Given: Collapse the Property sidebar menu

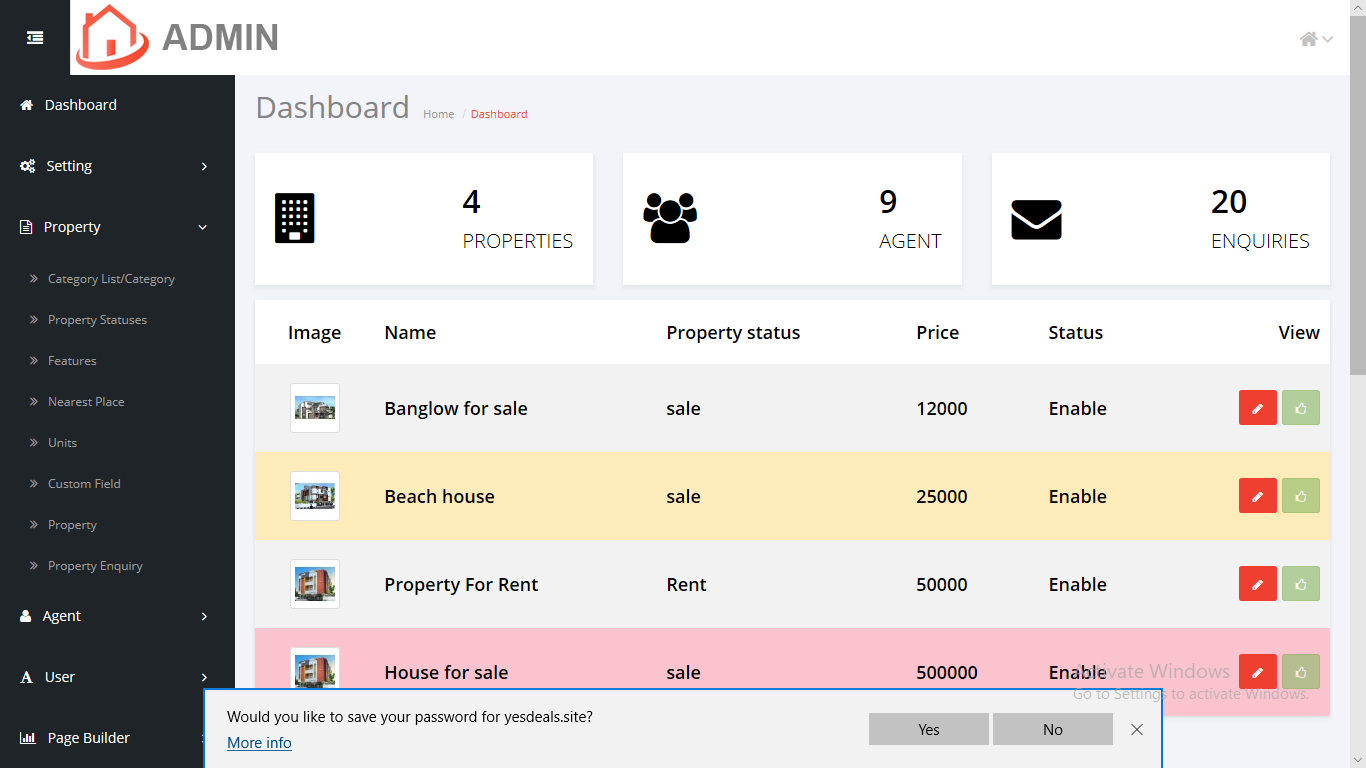Looking at the screenshot, I should coord(117,227).
